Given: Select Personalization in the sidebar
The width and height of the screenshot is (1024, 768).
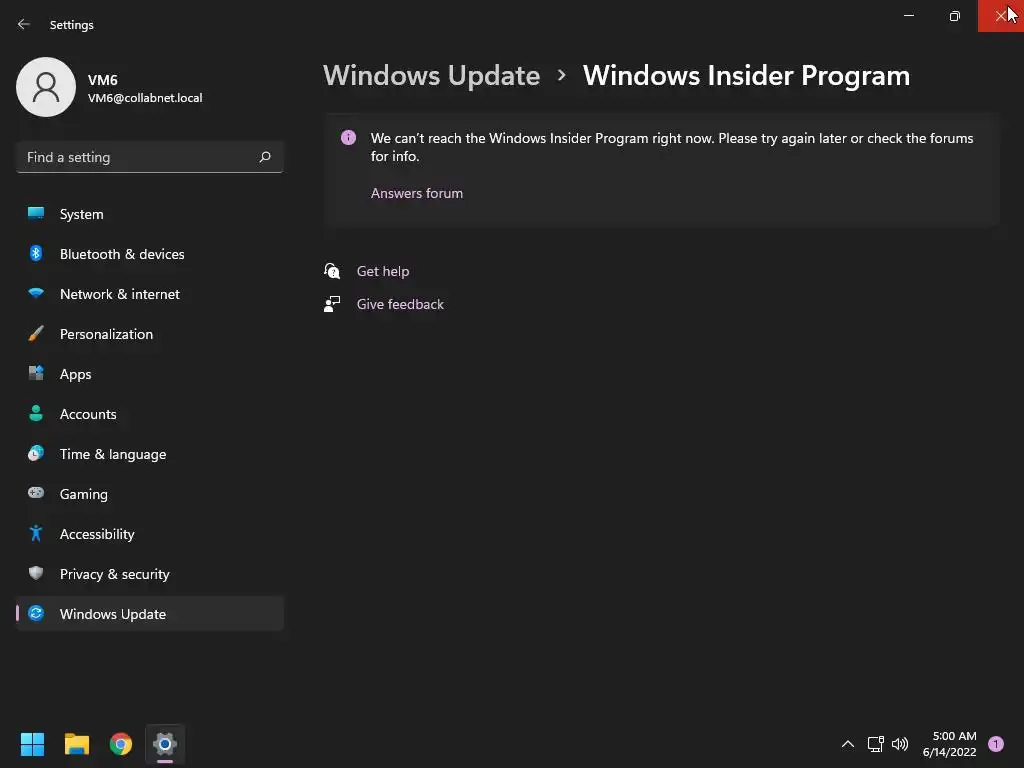Looking at the screenshot, I should tap(150, 334).
